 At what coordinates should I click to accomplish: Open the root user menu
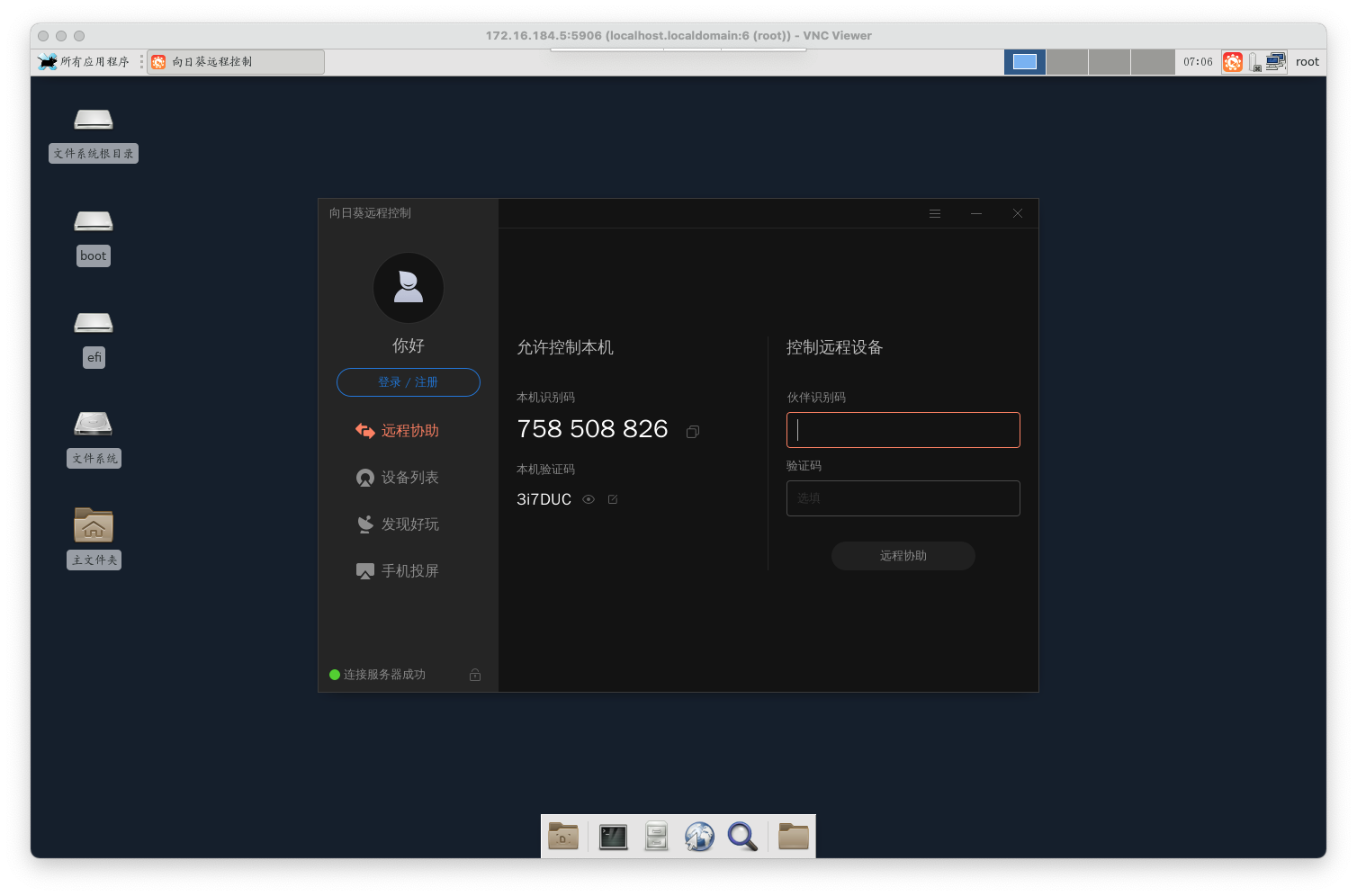[x=1308, y=62]
